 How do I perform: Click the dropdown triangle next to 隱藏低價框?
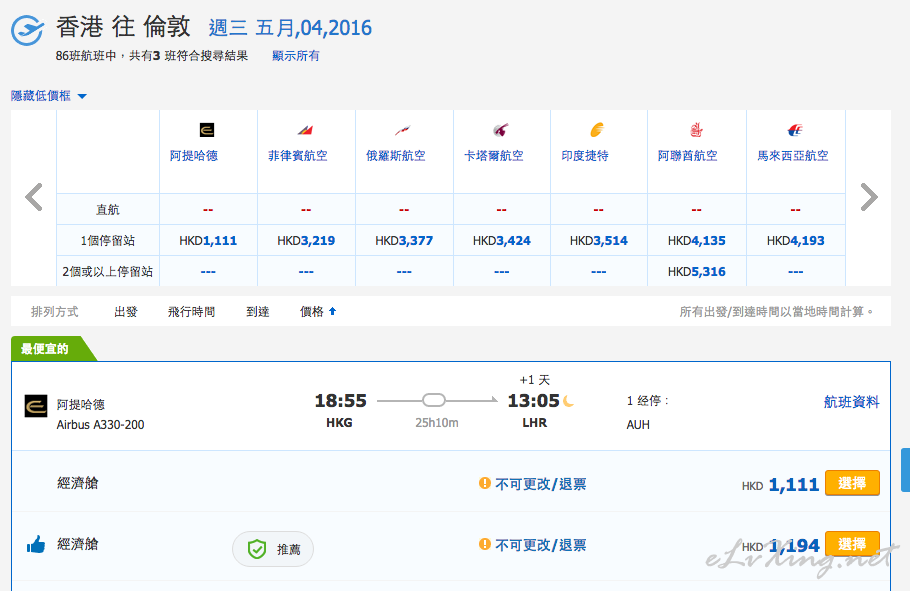[x=82, y=96]
